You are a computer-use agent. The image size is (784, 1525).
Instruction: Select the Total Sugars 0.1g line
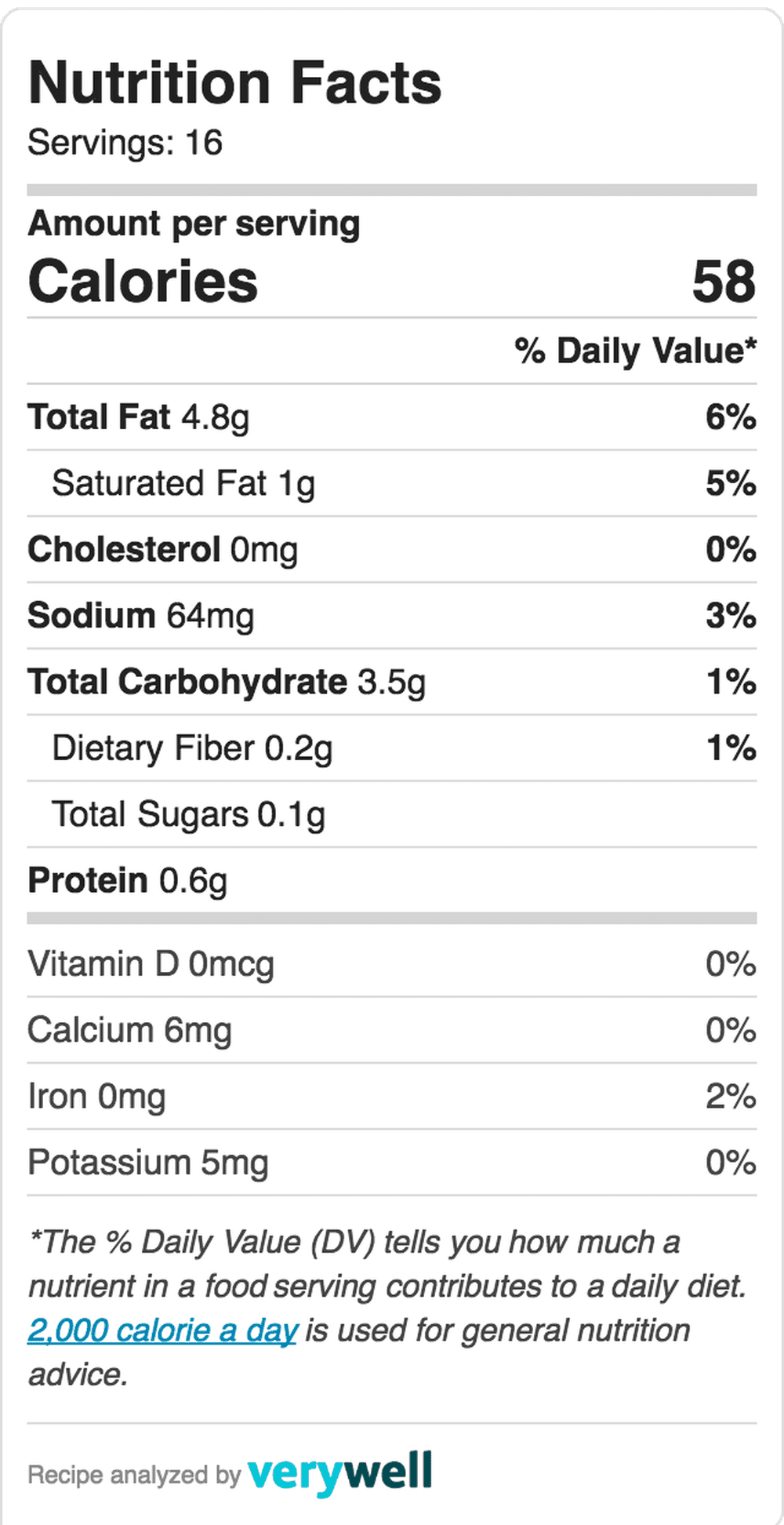(392, 813)
